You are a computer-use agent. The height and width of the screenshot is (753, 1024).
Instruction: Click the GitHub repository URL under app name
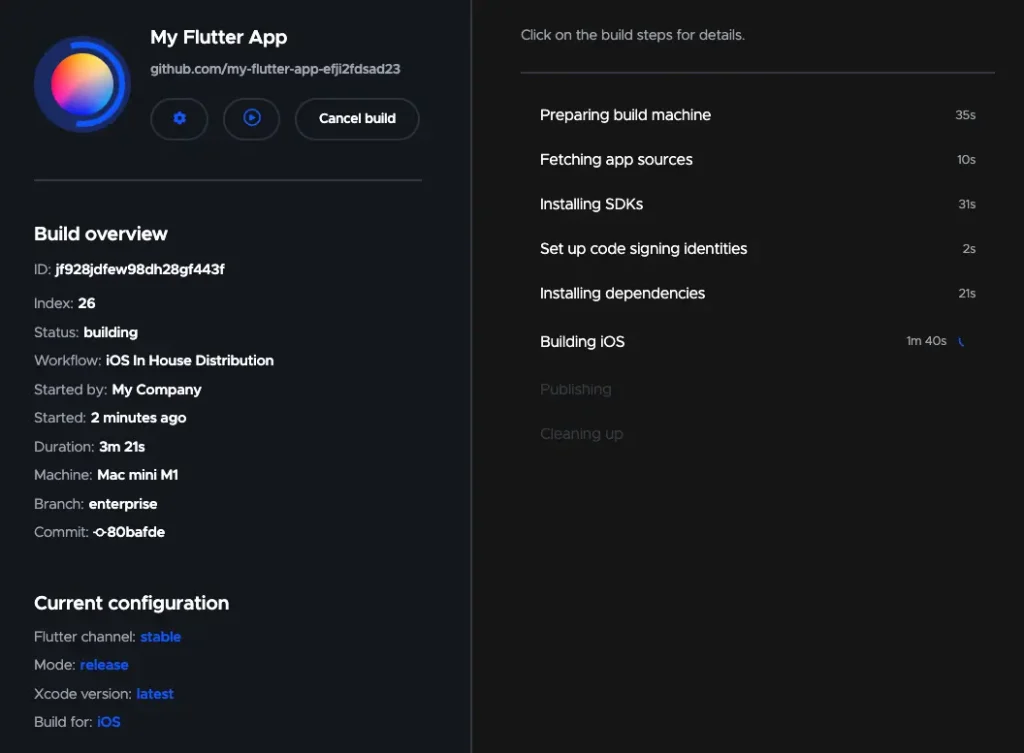(x=275, y=70)
